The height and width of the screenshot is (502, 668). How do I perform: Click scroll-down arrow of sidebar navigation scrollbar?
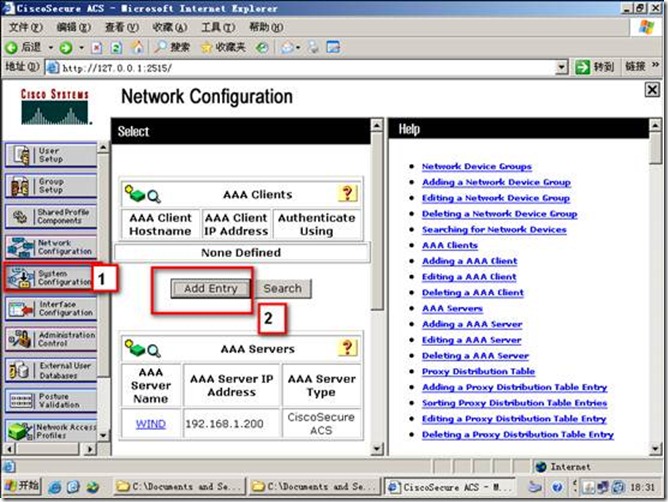click(x=103, y=436)
